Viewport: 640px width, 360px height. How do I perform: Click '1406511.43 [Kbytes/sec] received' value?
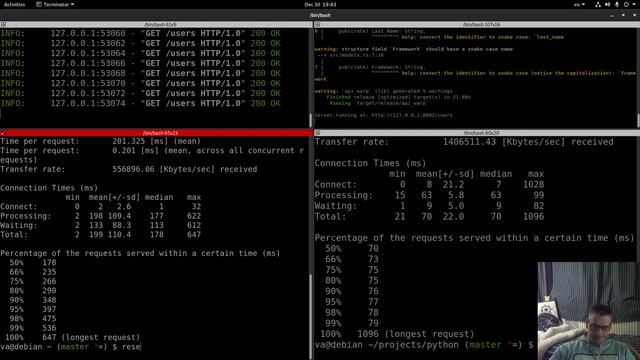528,142
